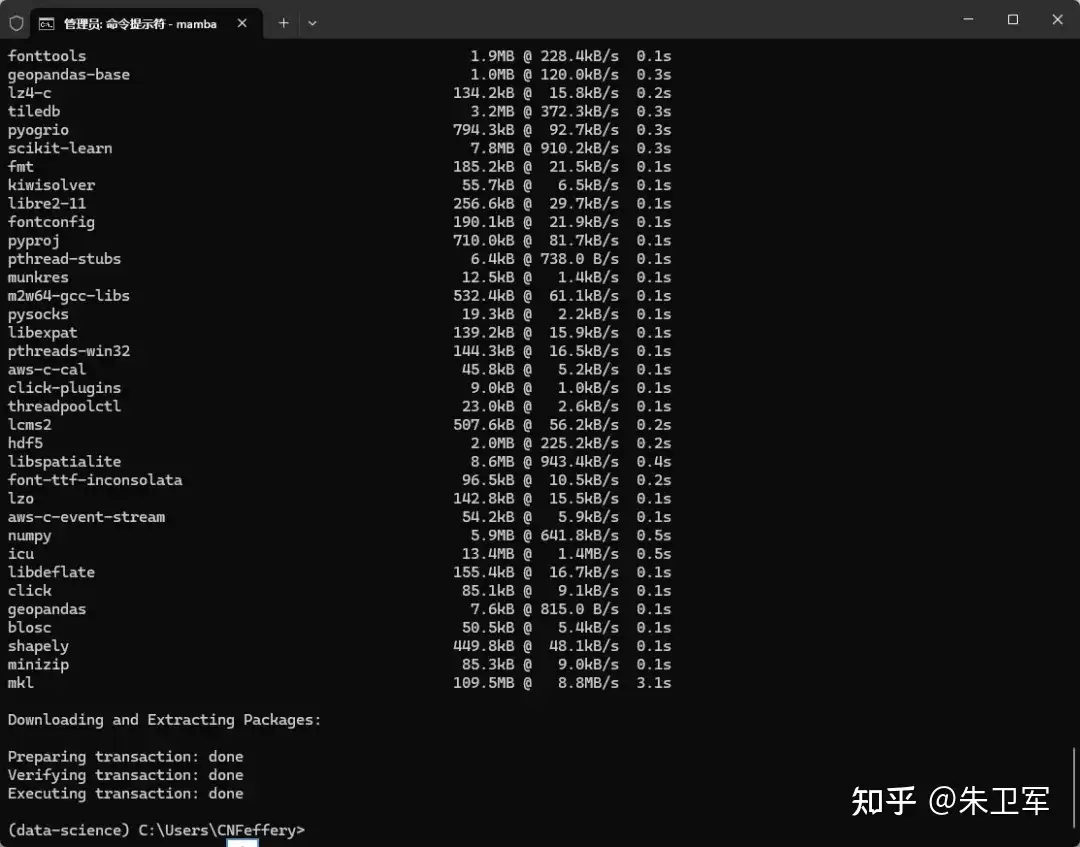This screenshot has width=1080, height=847.
Task: Click the pthread-stubs package name
Action: pos(64,259)
